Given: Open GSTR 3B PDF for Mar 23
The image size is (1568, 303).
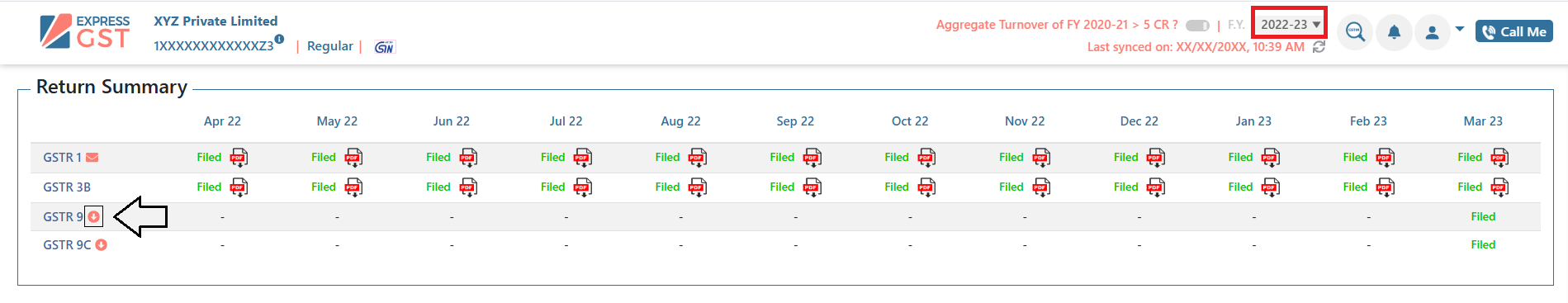Looking at the screenshot, I should pos(1499,187).
